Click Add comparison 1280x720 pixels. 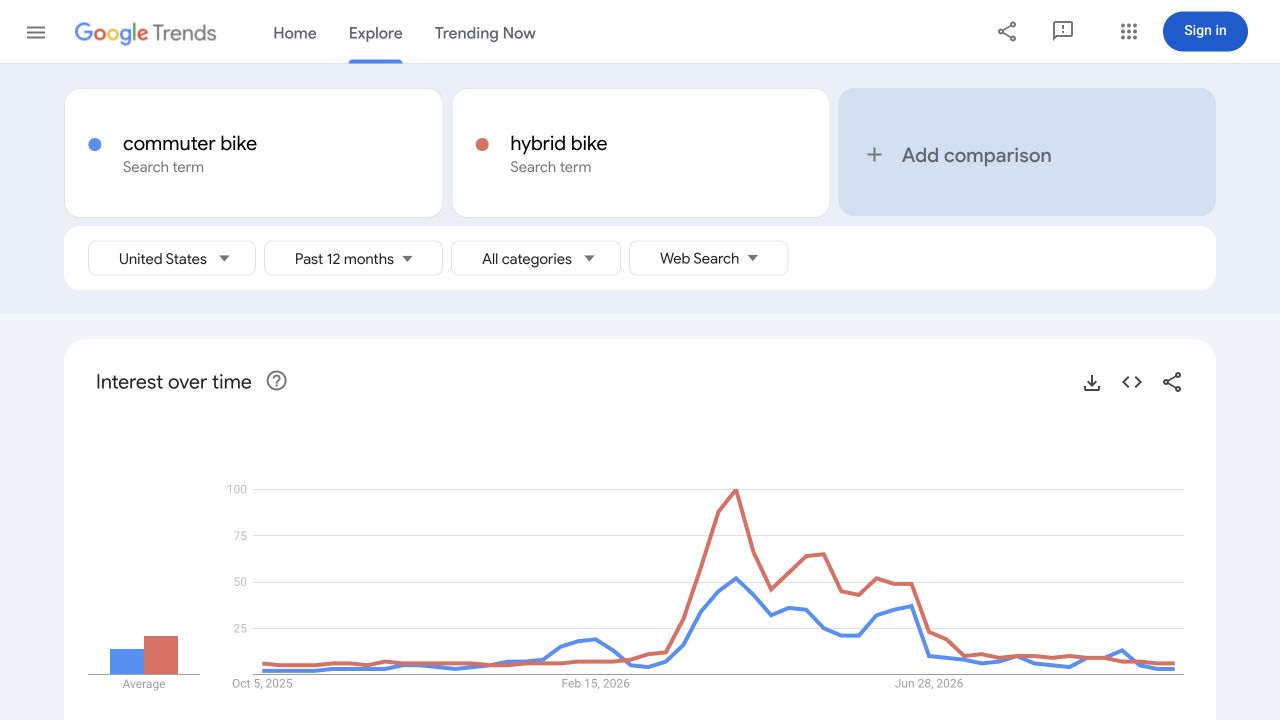(1027, 152)
